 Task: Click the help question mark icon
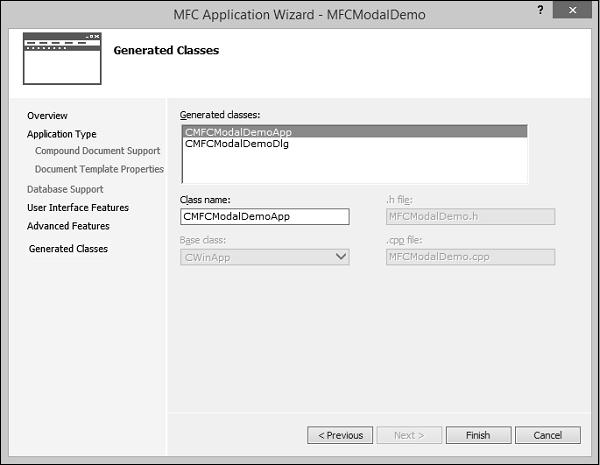click(x=540, y=10)
